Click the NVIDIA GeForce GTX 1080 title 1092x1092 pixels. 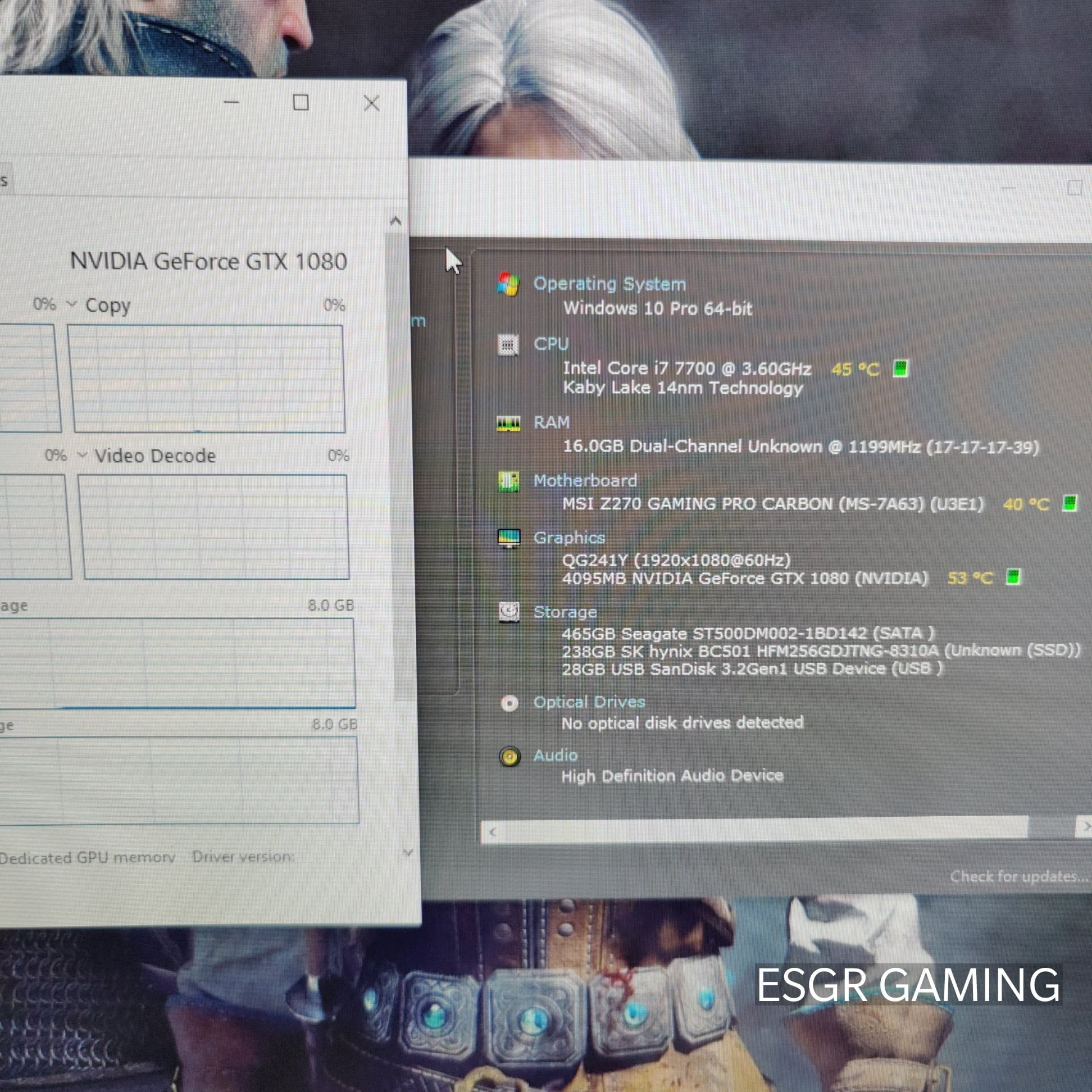pyautogui.click(x=208, y=261)
